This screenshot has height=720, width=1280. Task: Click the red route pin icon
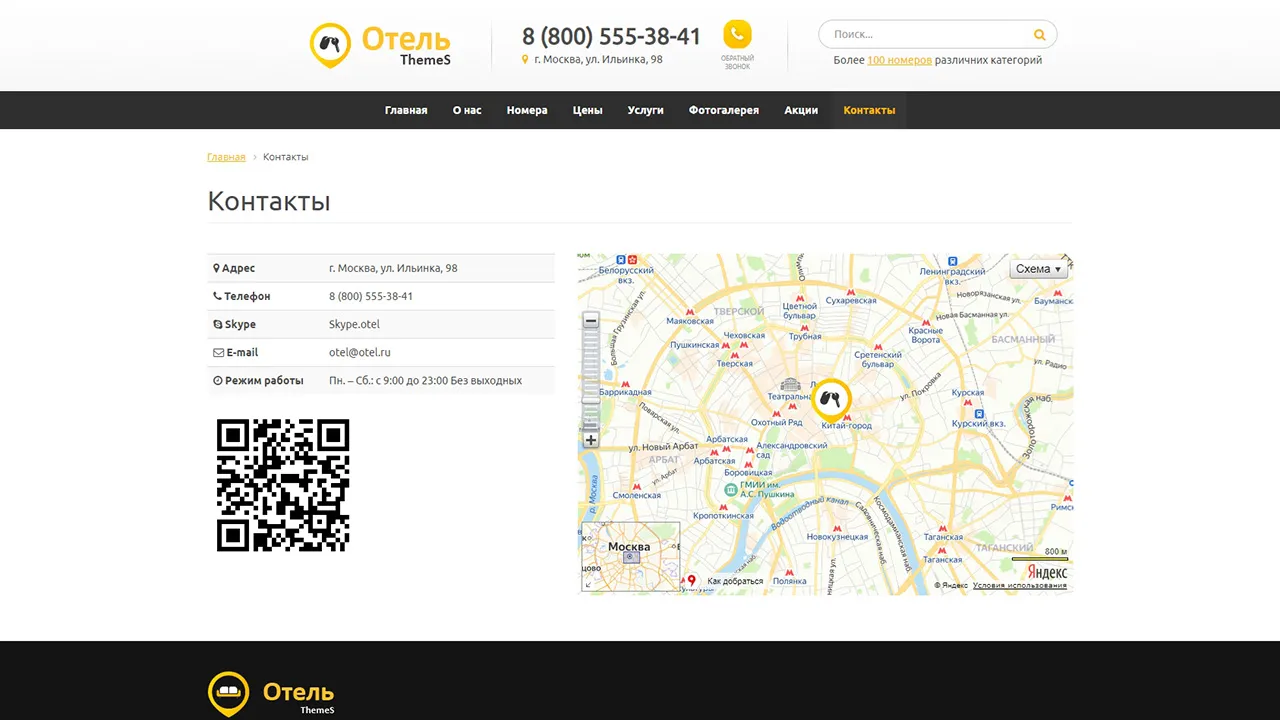(691, 580)
